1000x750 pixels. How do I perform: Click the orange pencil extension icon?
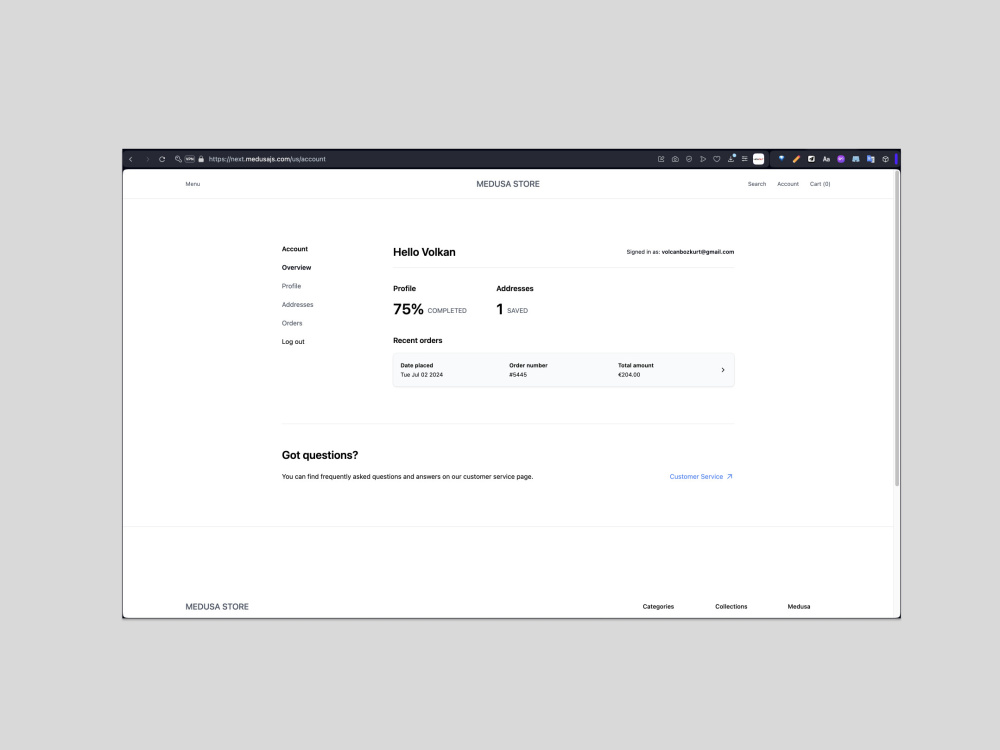tap(797, 159)
